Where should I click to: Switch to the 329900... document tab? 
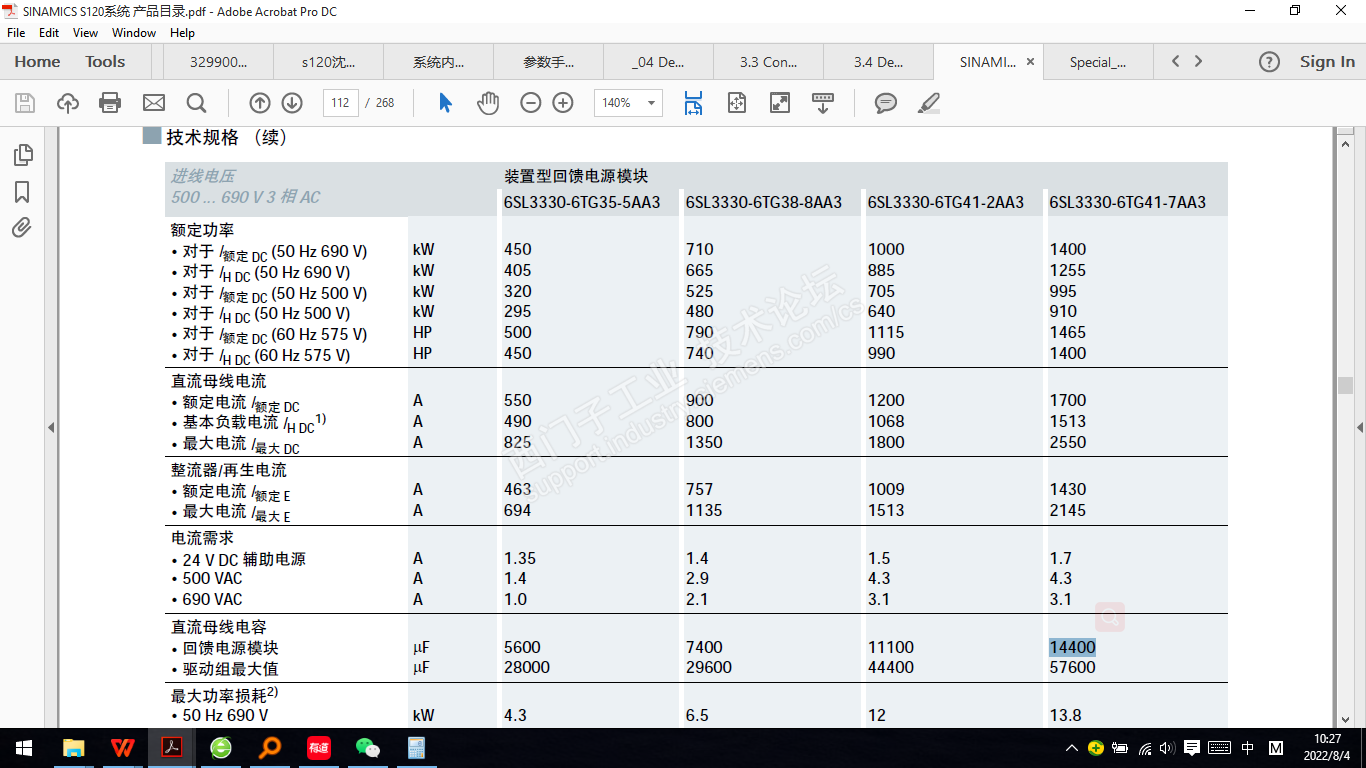(x=218, y=62)
